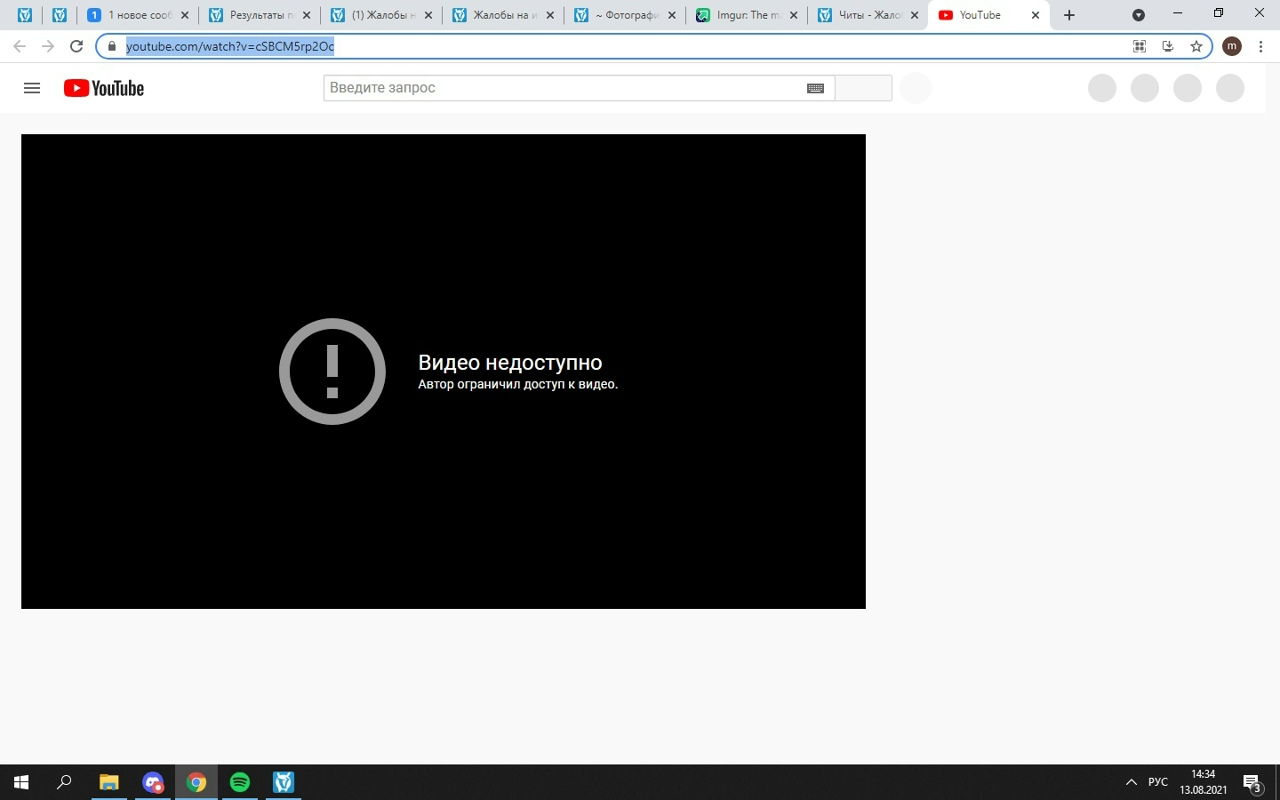Click the QR code icon in address bar
Screen dimensions: 1280x800
click(1139, 46)
